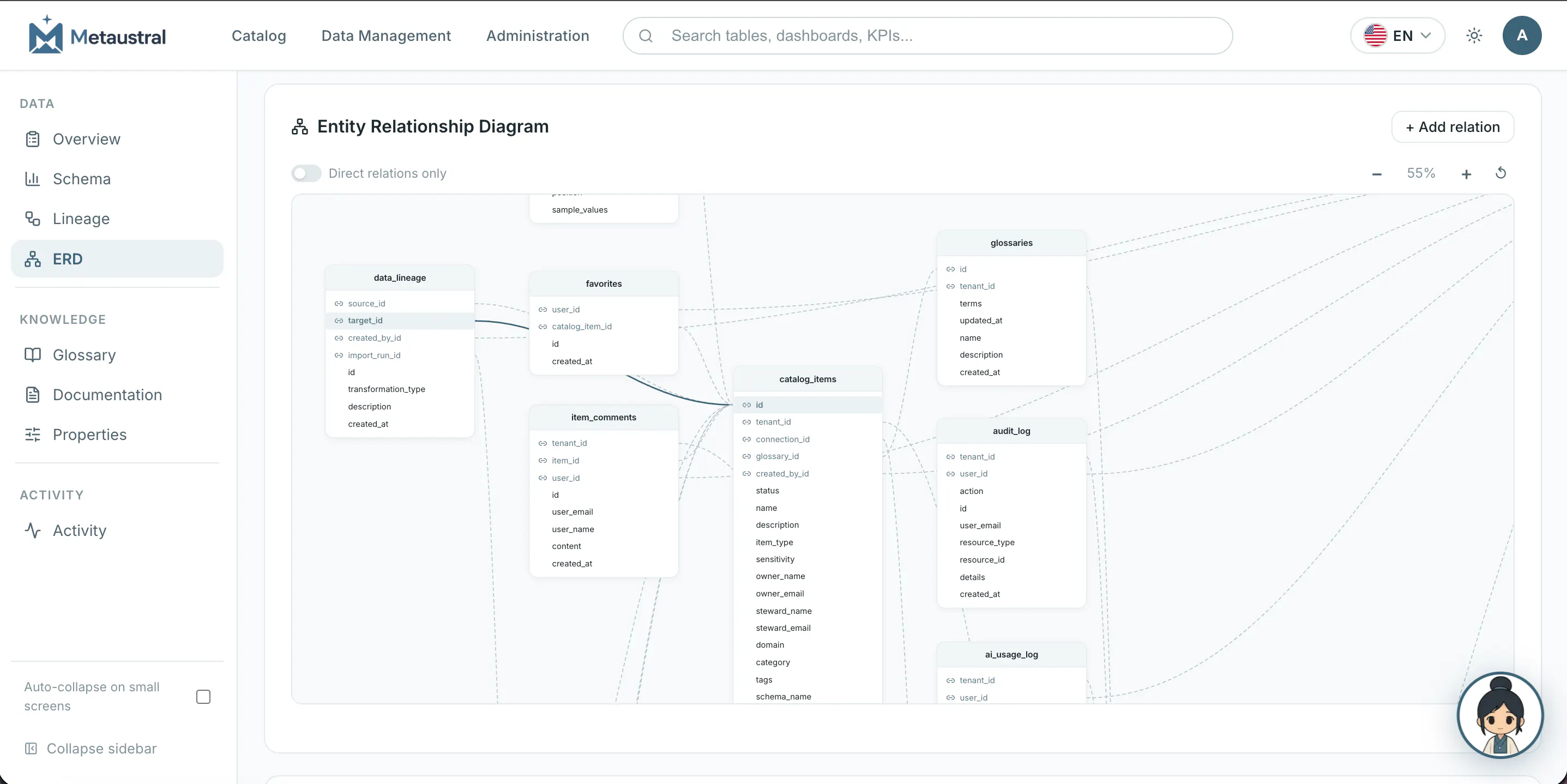Click link icon beside data_lineage created_by_id
The height and width of the screenshot is (784, 1567).
(339, 338)
